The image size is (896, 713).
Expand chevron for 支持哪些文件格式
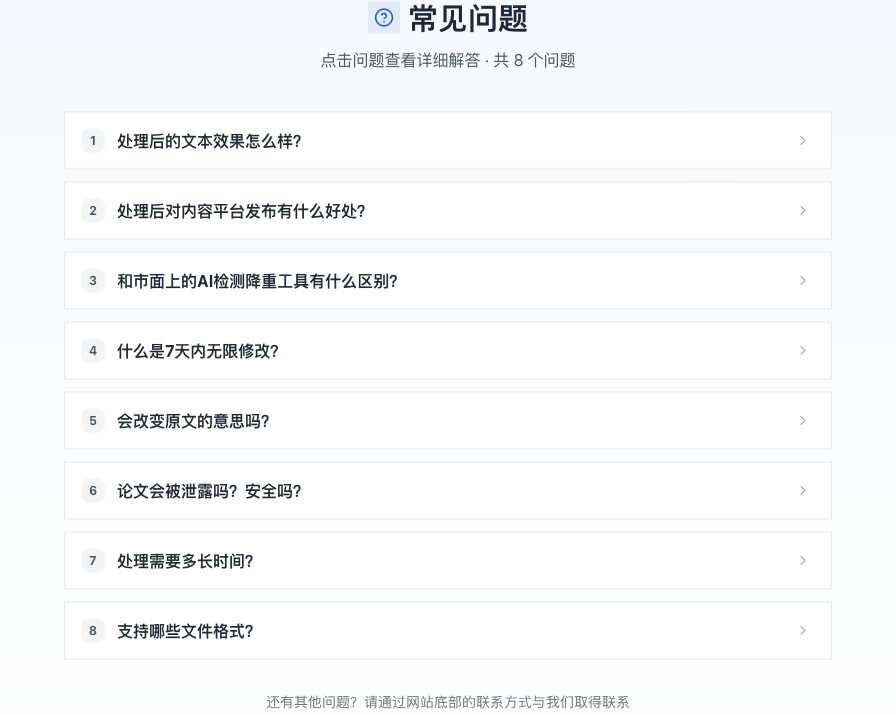pos(802,631)
